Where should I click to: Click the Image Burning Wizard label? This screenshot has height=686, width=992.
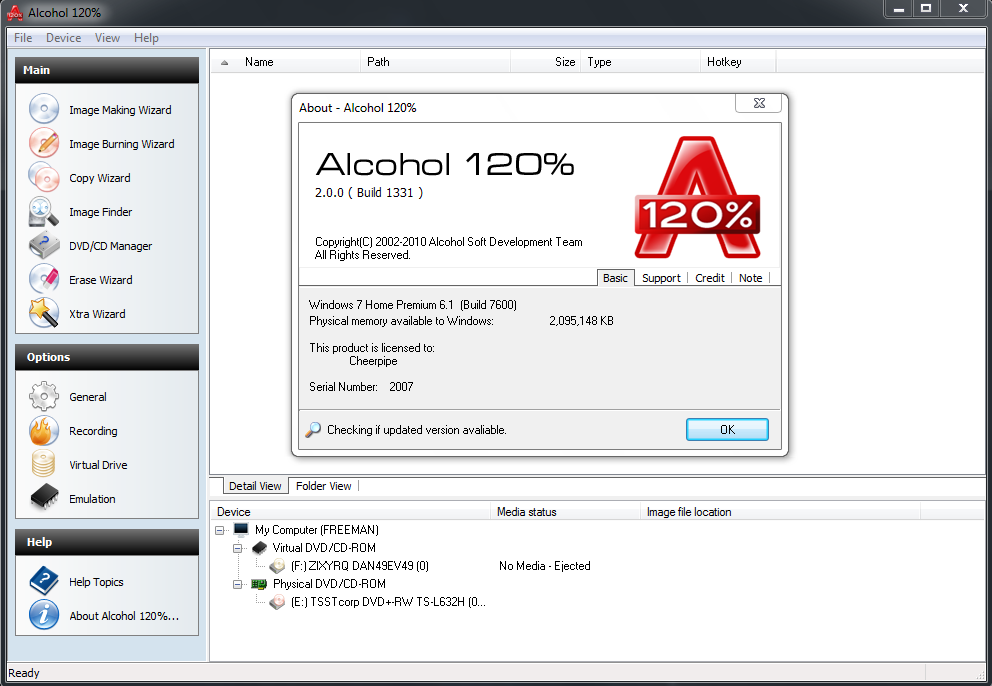121,144
